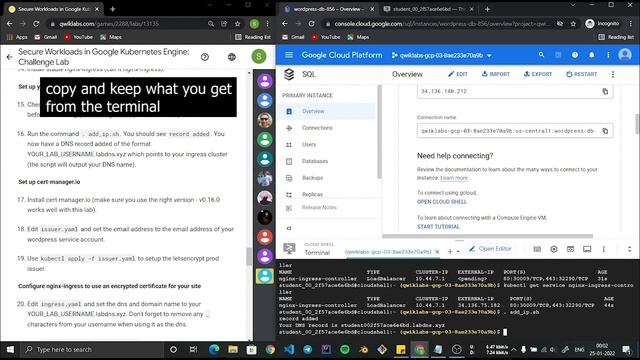Toggle Cloud Shell panel maximize arrows
640x360 pixels.
(629, 249)
